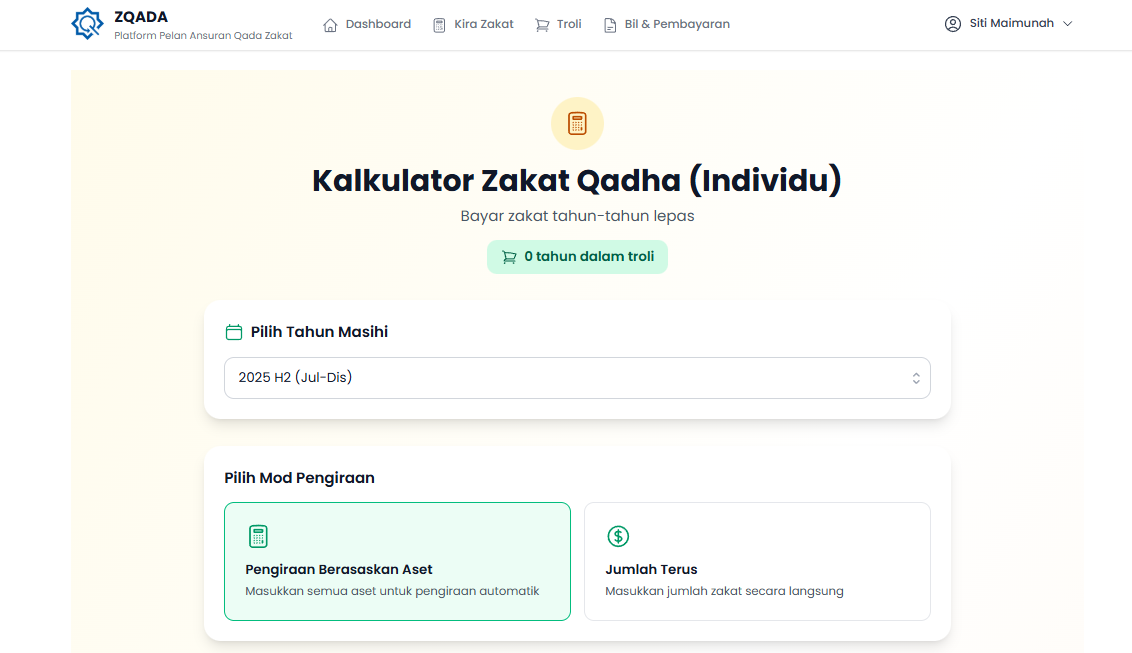1132x653 pixels.
Task: Choose the Jumlah Terus calculation mode
Action: [757, 561]
